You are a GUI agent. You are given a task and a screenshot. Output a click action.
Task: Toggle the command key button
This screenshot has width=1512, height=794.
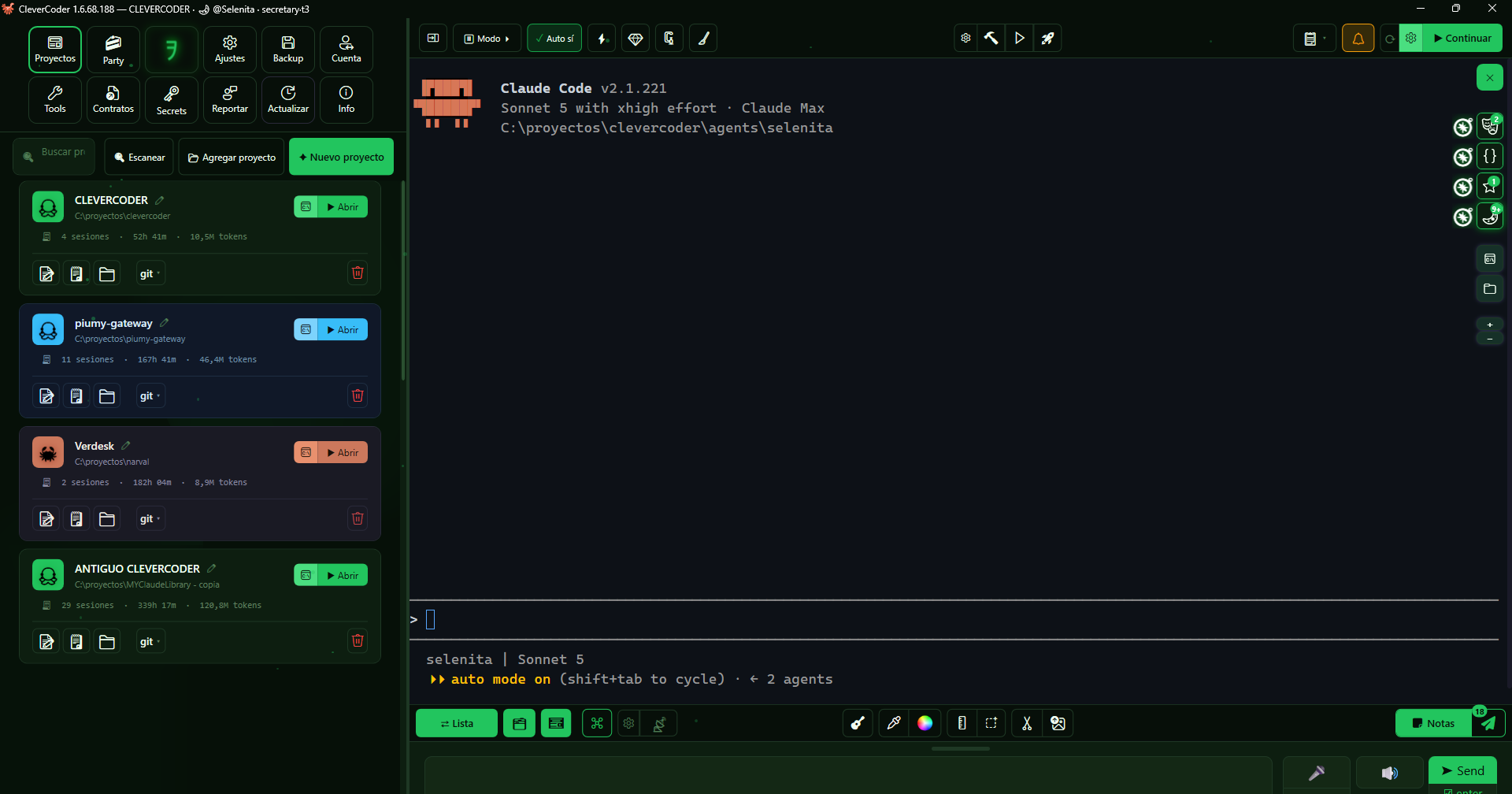(597, 723)
